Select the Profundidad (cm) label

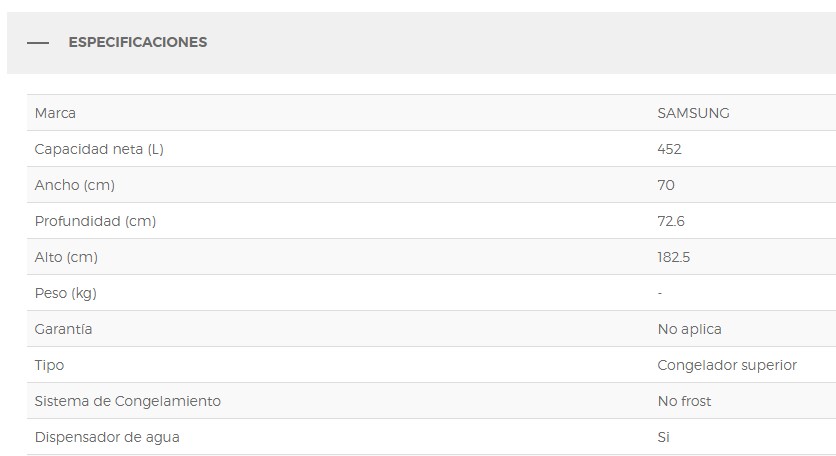tap(95, 221)
